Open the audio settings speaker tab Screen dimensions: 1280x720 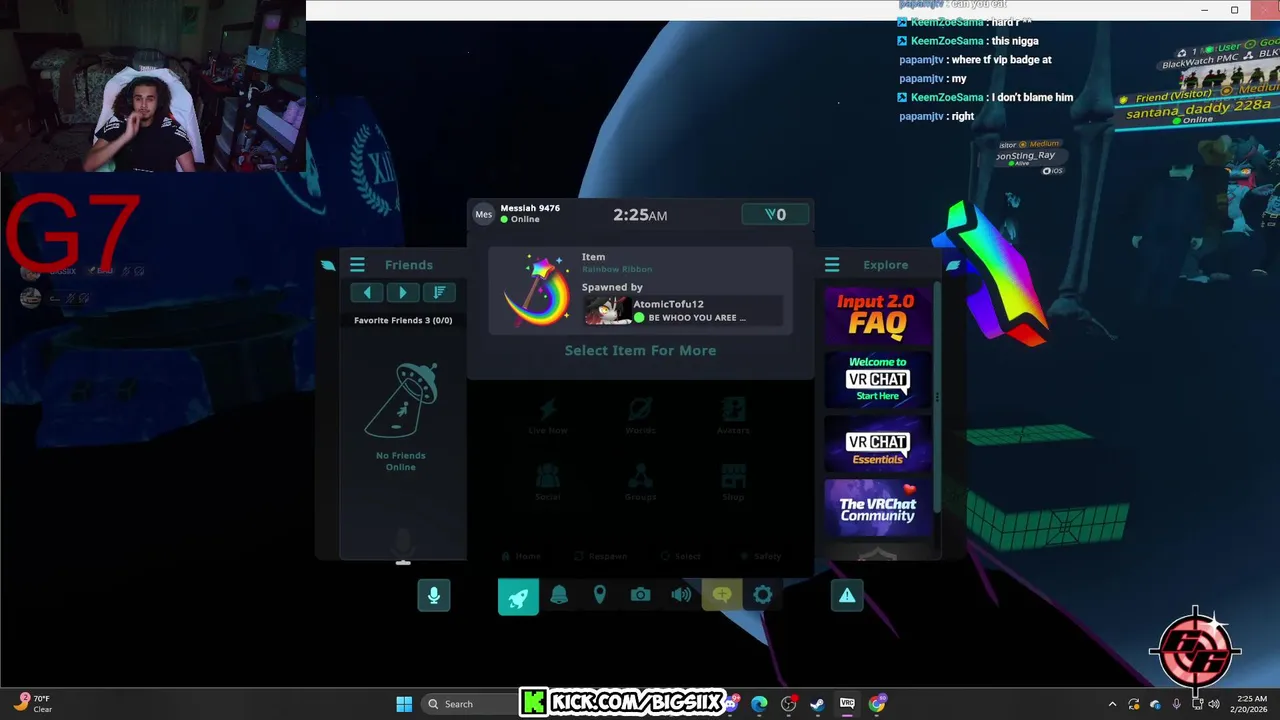click(681, 595)
